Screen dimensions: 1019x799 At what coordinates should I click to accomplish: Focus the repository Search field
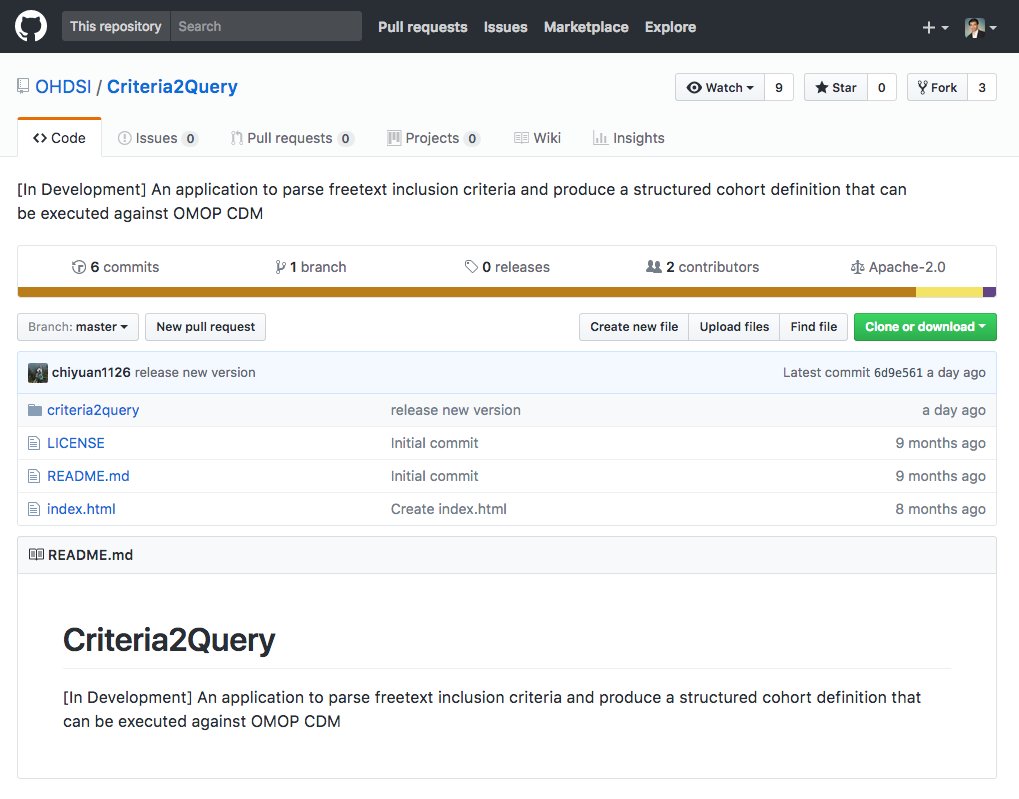(266, 27)
